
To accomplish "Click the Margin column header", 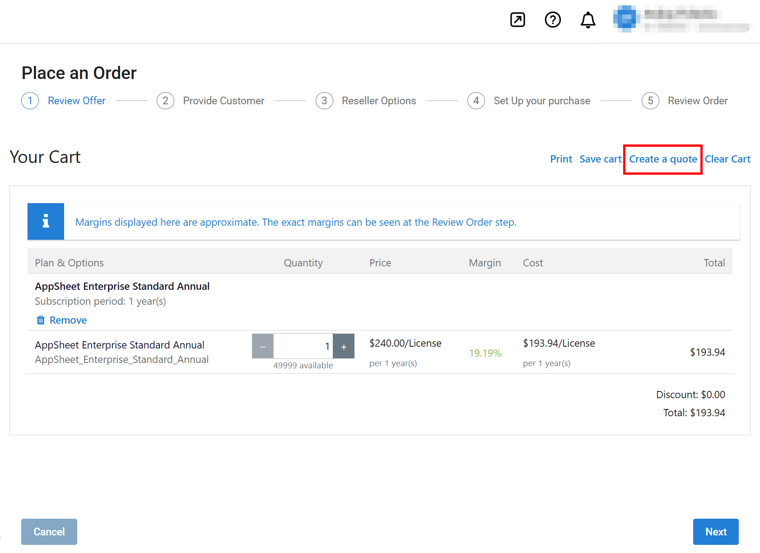I will tap(485, 263).
